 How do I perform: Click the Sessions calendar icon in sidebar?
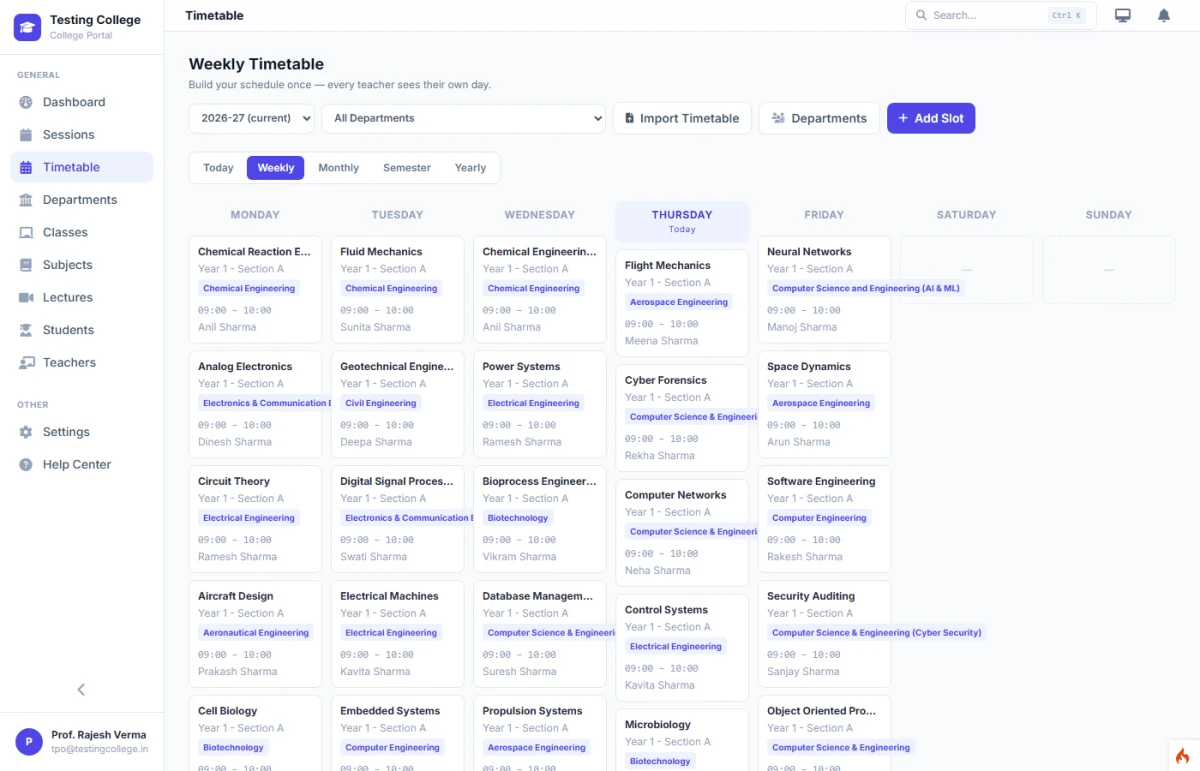[x=26, y=135]
